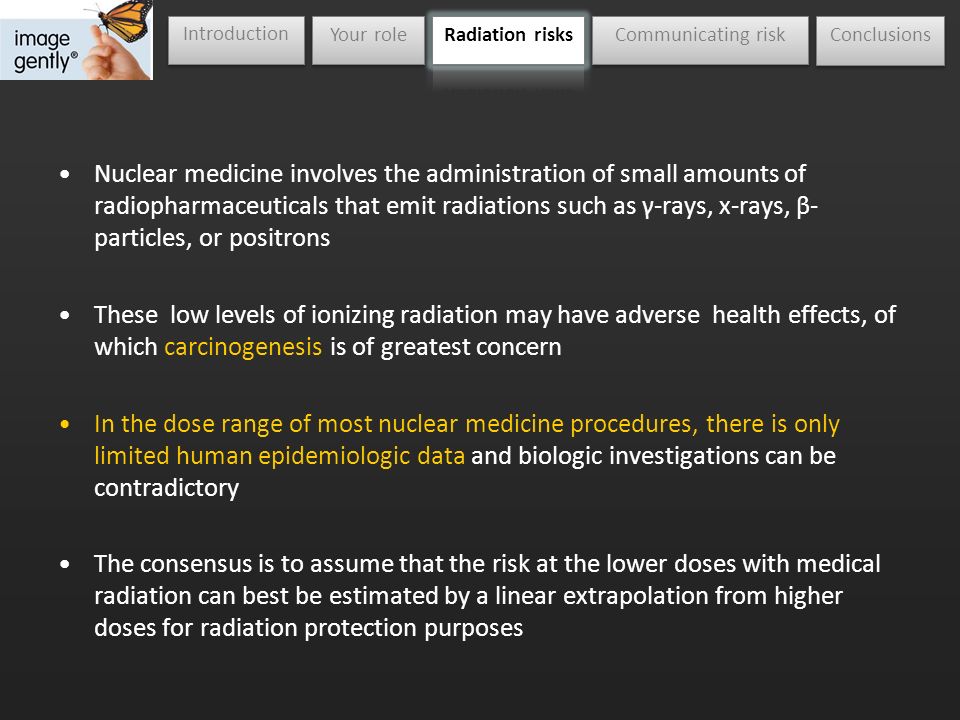Switch to the Your role tab

[368, 40]
